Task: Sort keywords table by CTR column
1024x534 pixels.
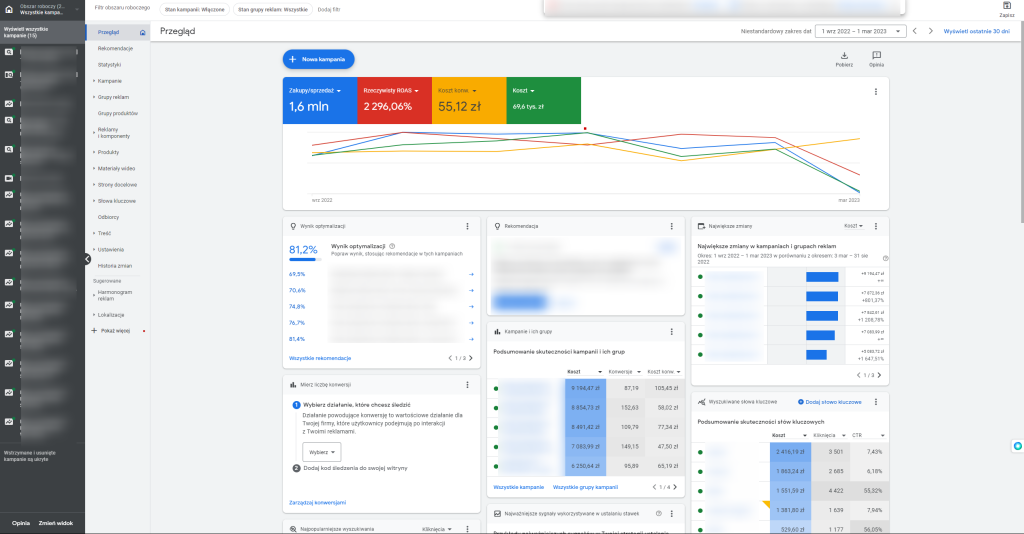Action: point(868,435)
